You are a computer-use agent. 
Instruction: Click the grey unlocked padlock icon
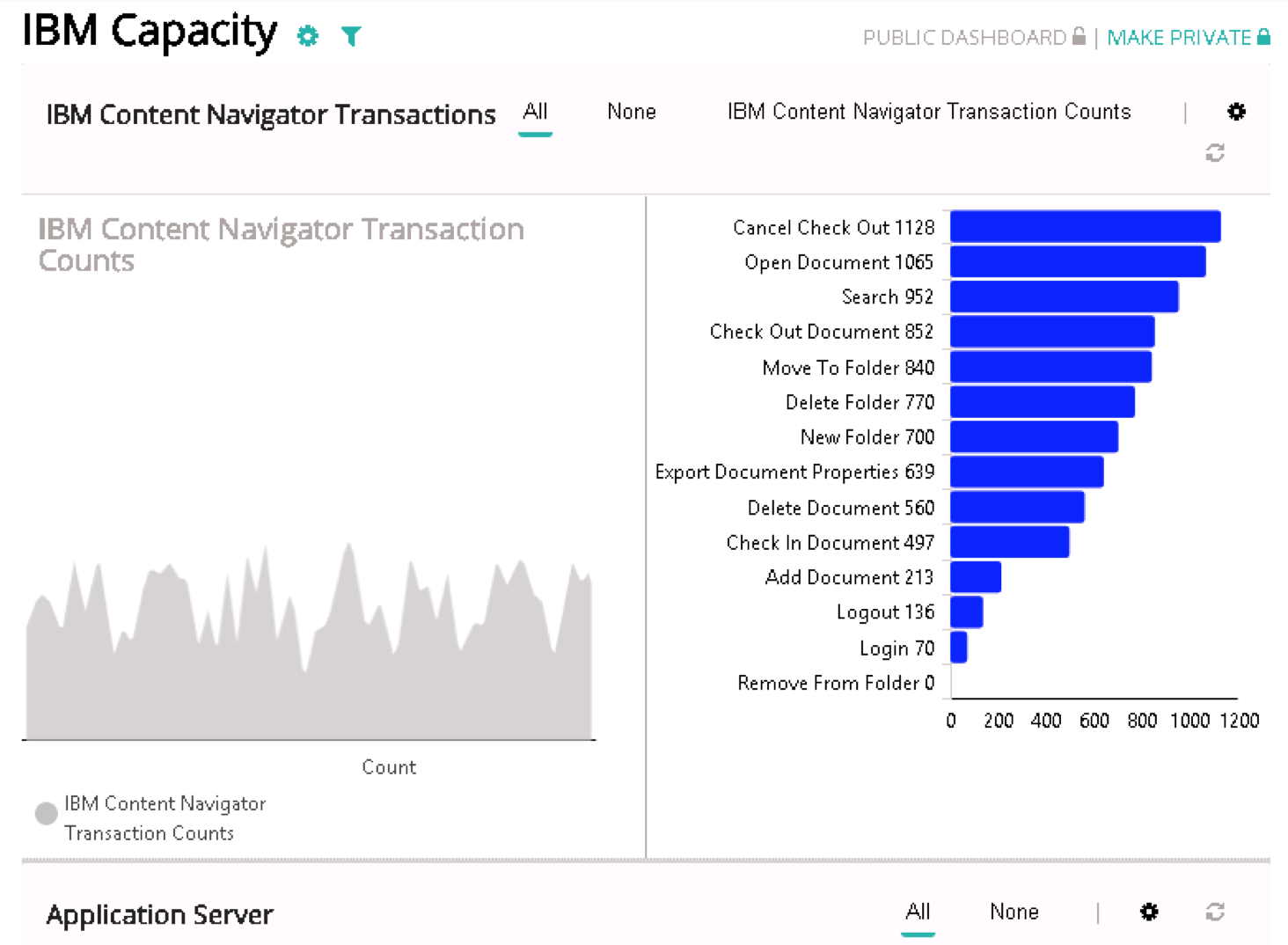tap(1079, 36)
